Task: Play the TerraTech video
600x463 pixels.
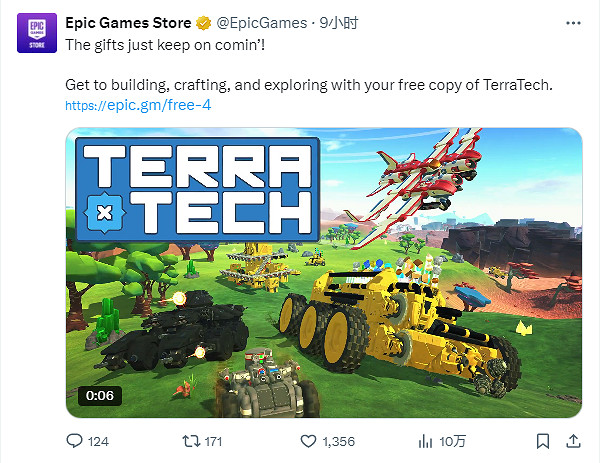Action: click(324, 272)
